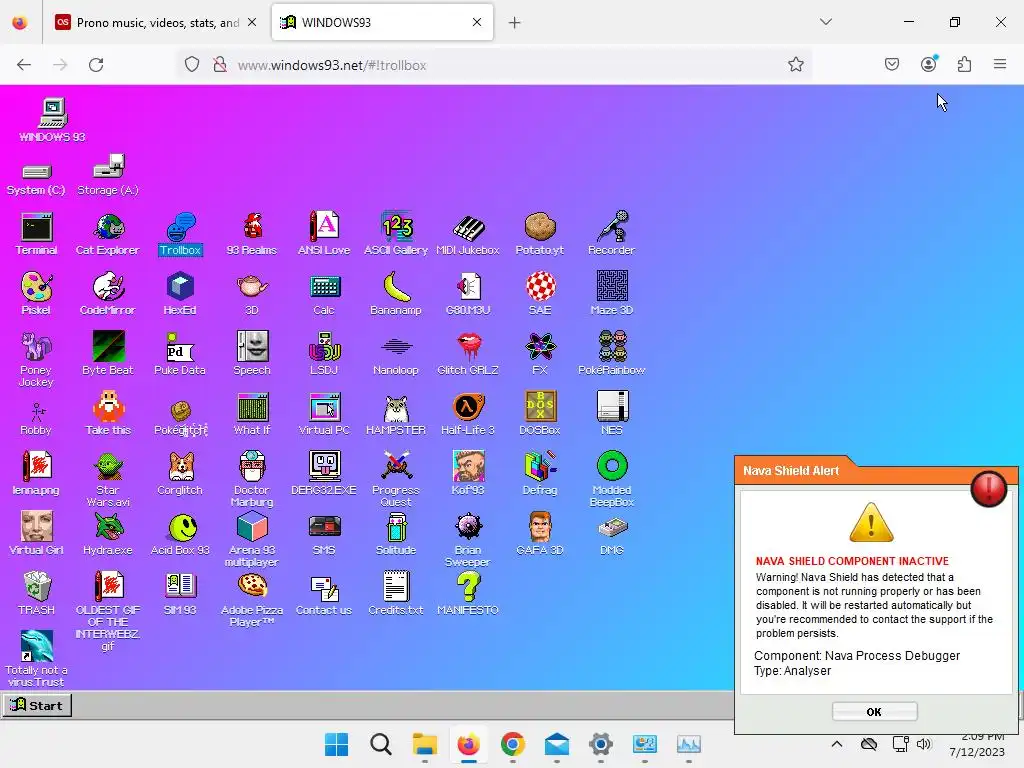Open the TRASH bin icon
Viewport: 1024px width, 768px height.
[37, 594]
